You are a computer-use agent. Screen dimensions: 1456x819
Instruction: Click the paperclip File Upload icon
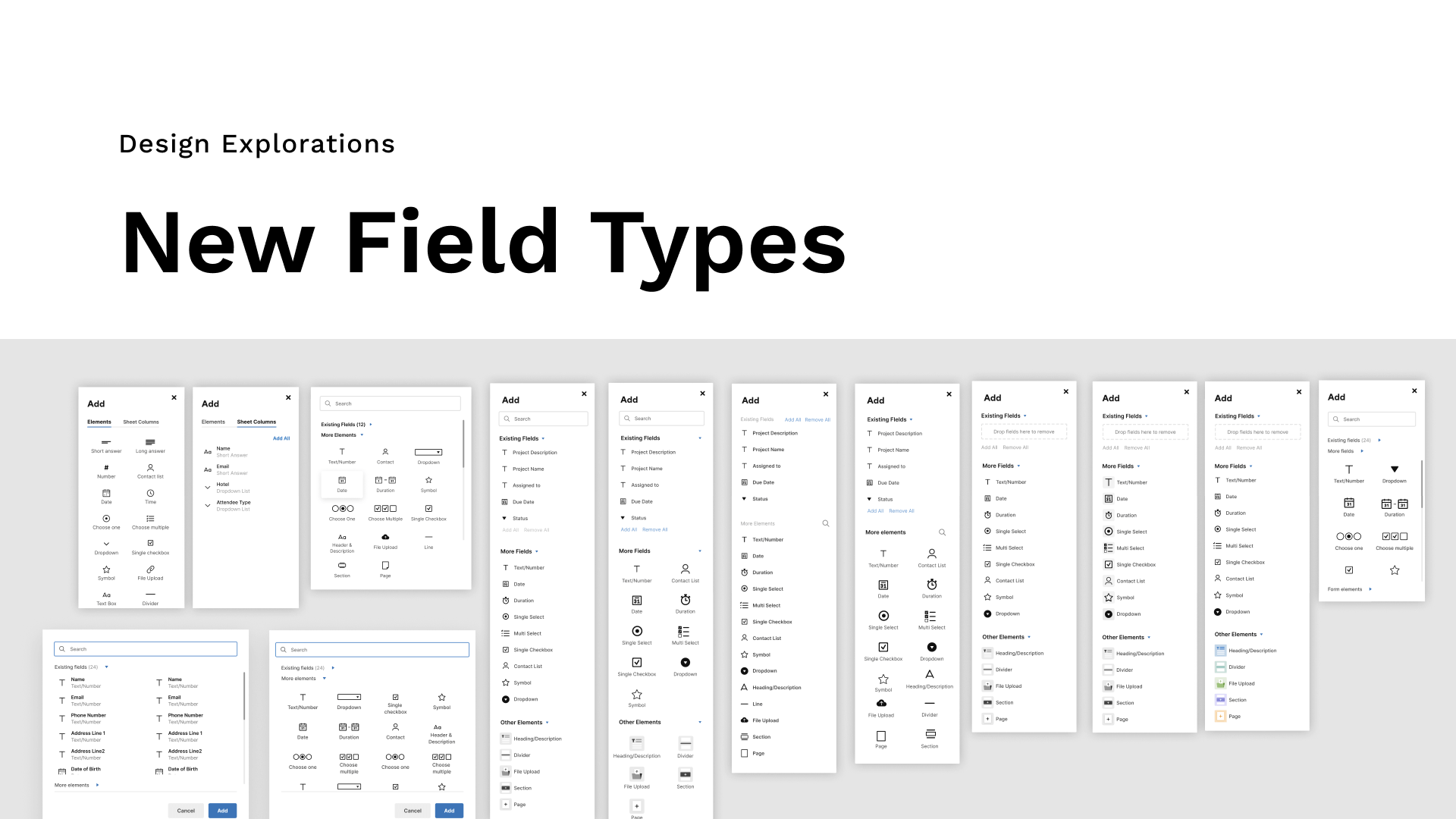point(150,570)
